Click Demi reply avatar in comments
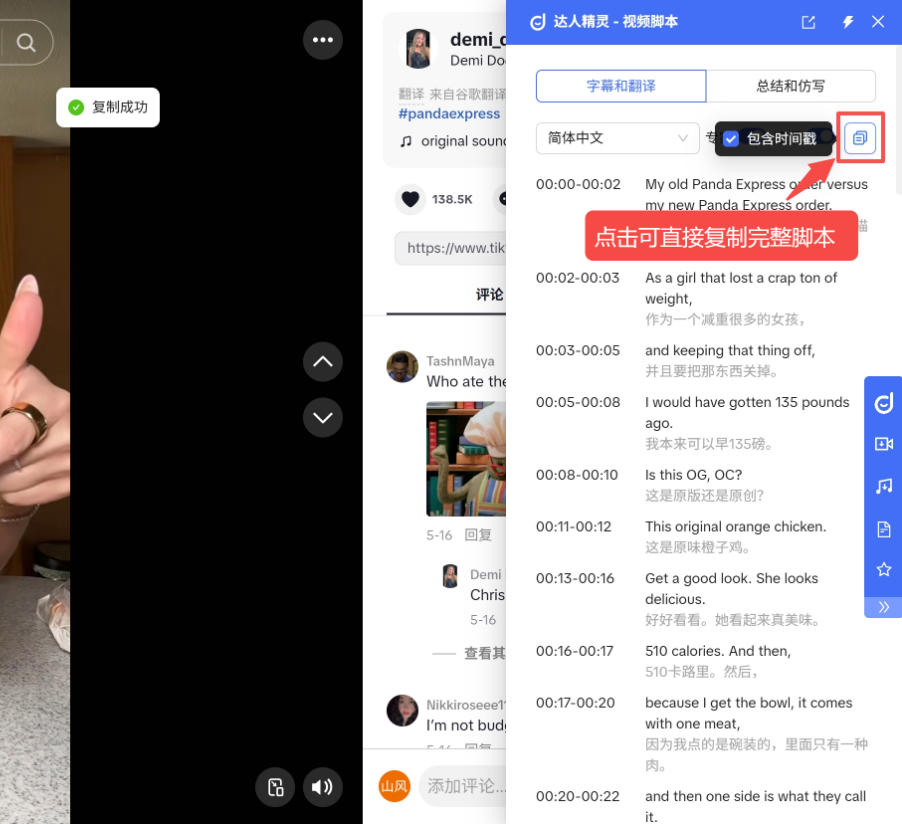The height and width of the screenshot is (824, 902). pyautogui.click(x=450, y=576)
